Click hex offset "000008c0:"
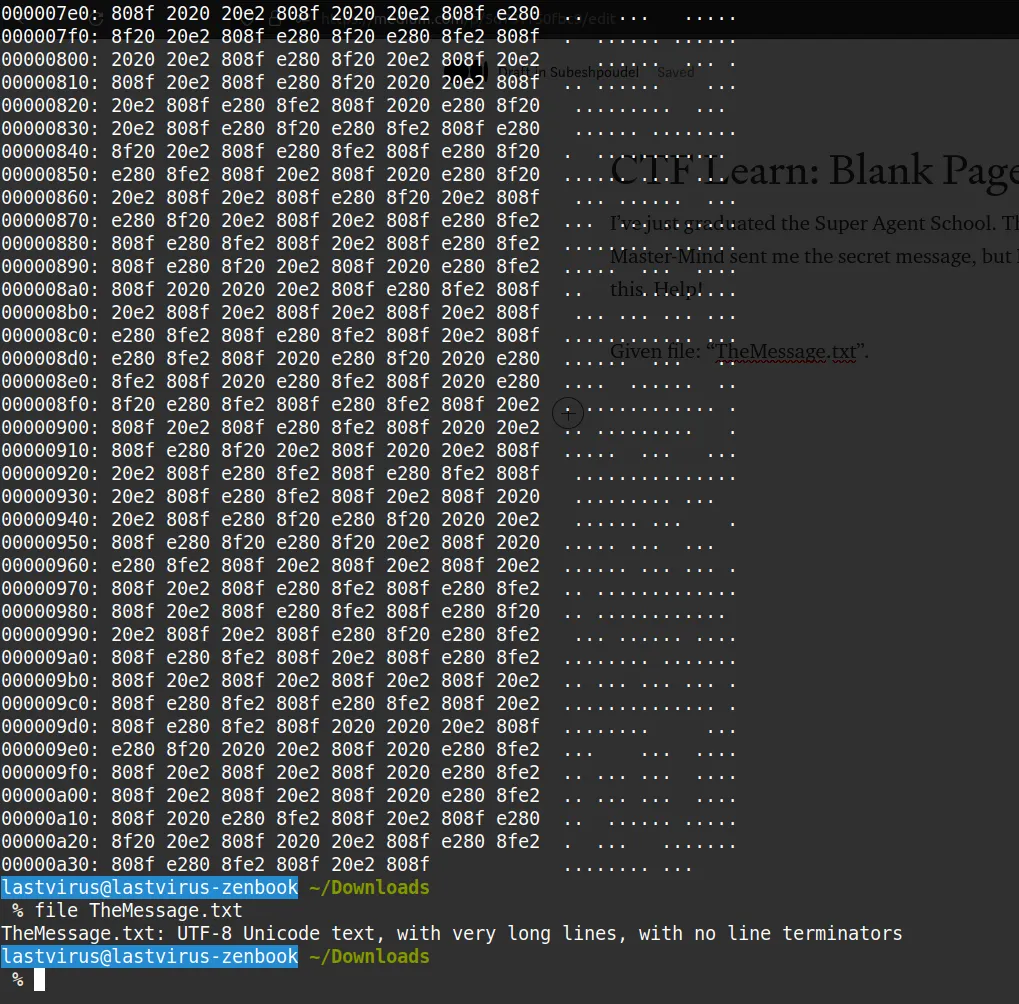This screenshot has height=1004, width=1019. tap(50, 335)
